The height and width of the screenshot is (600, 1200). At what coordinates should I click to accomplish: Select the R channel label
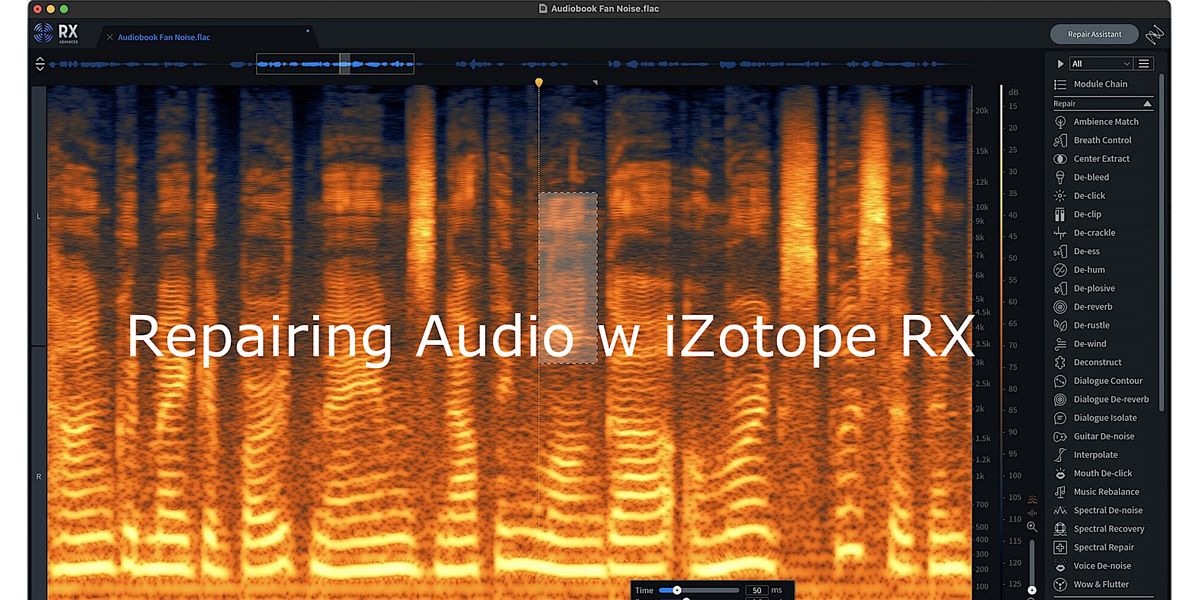click(x=39, y=477)
